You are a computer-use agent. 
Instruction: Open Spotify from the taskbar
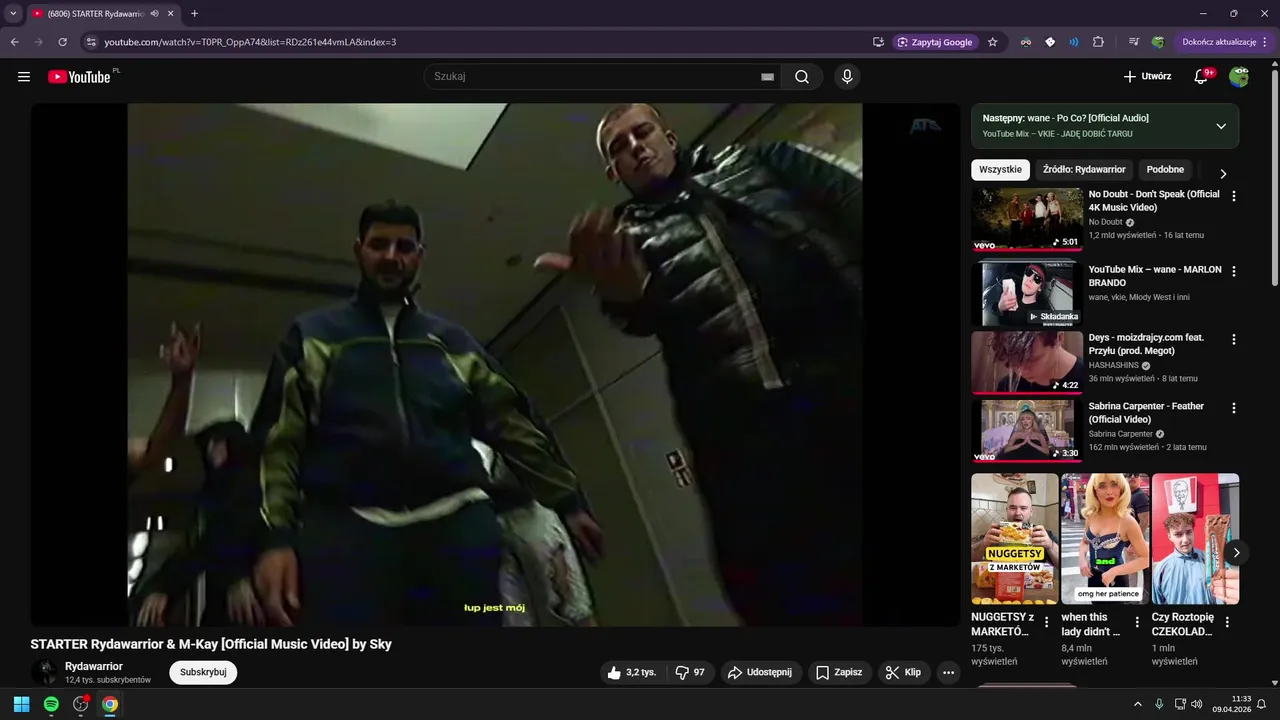(x=51, y=704)
